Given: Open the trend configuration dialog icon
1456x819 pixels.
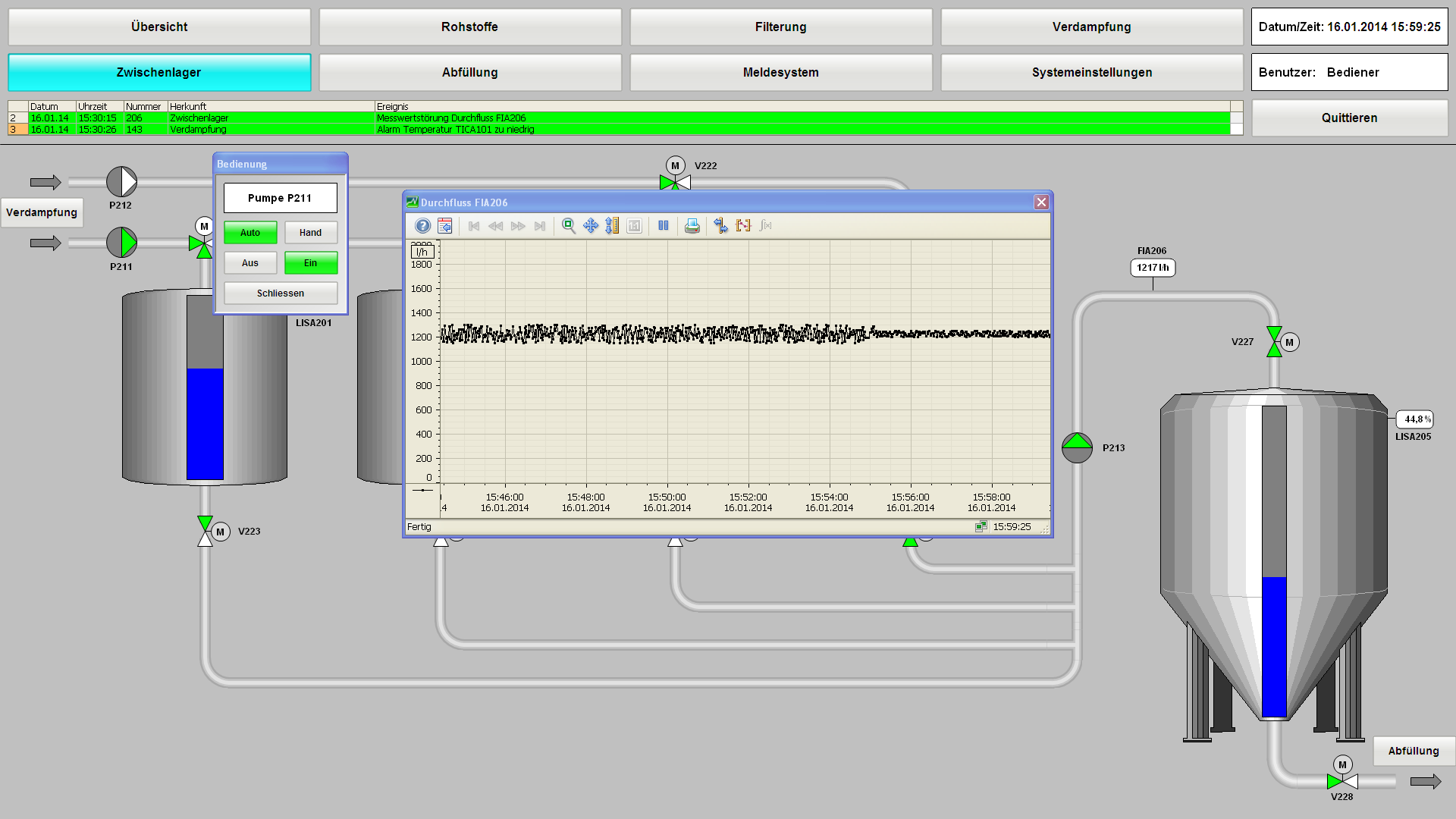Looking at the screenshot, I should [445, 226].
